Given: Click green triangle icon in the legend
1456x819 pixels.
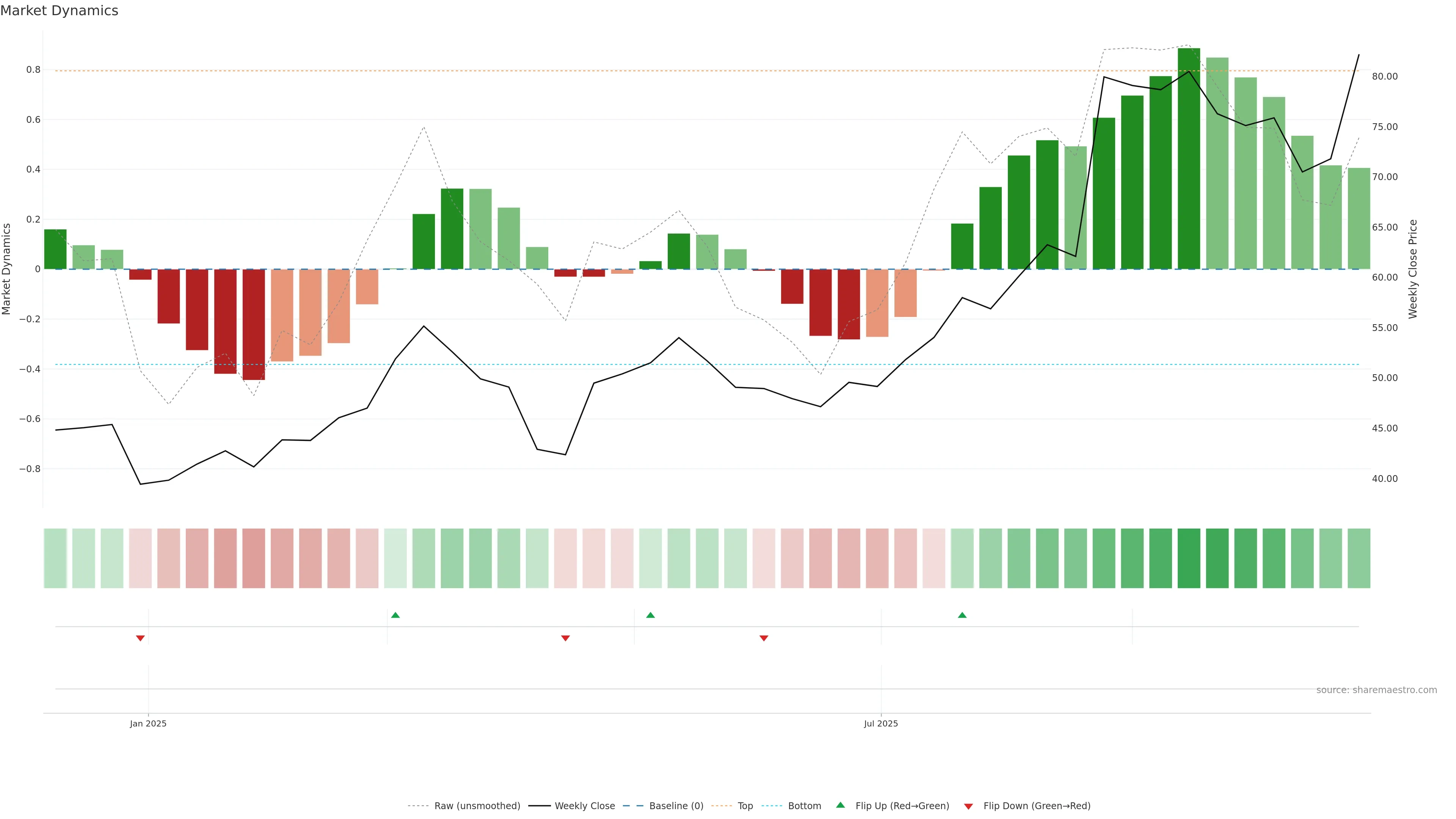Looking at the screenshot, I should [841, 805].
